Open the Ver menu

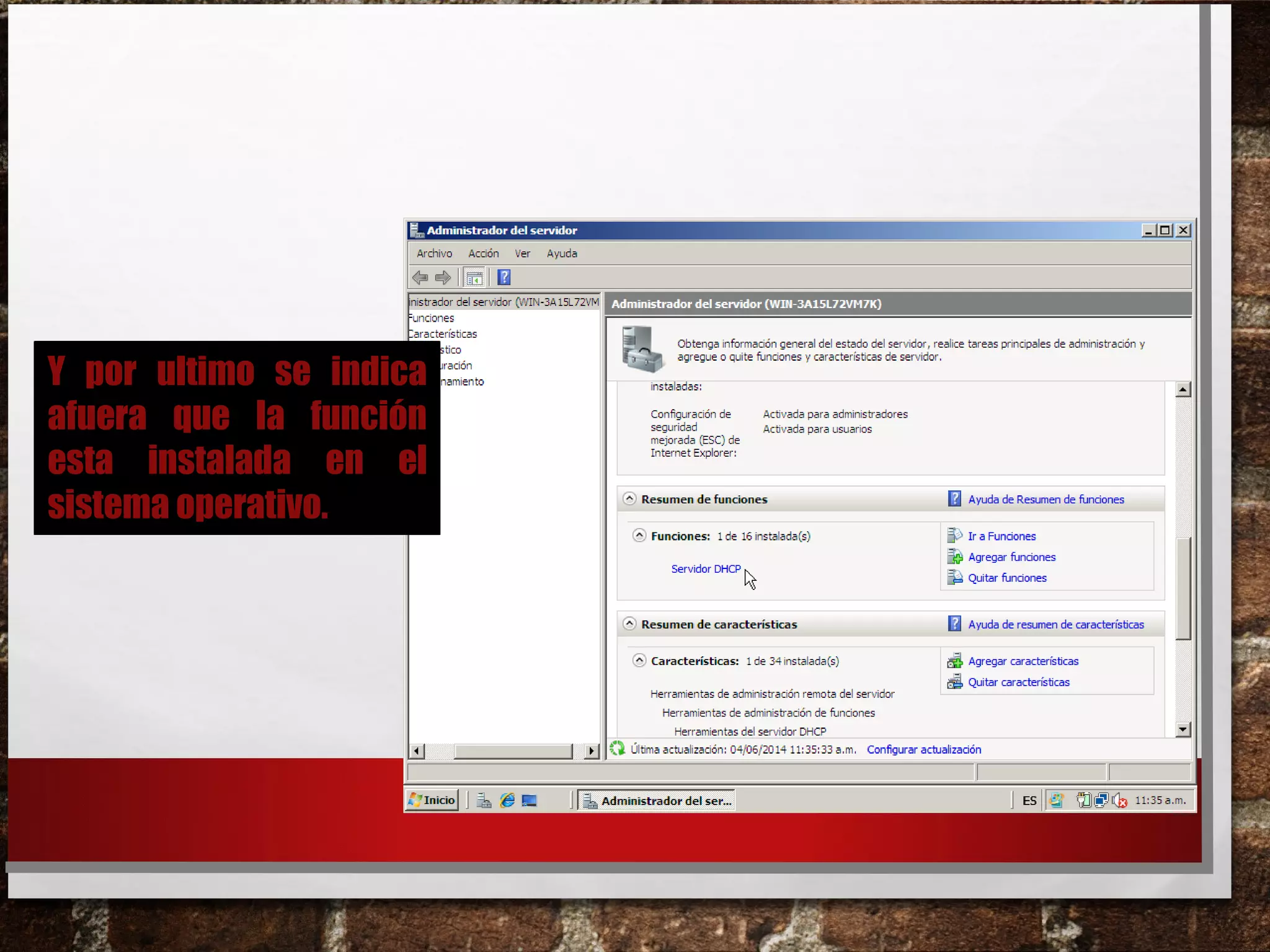pyautogui.click(x=522, y=253)
